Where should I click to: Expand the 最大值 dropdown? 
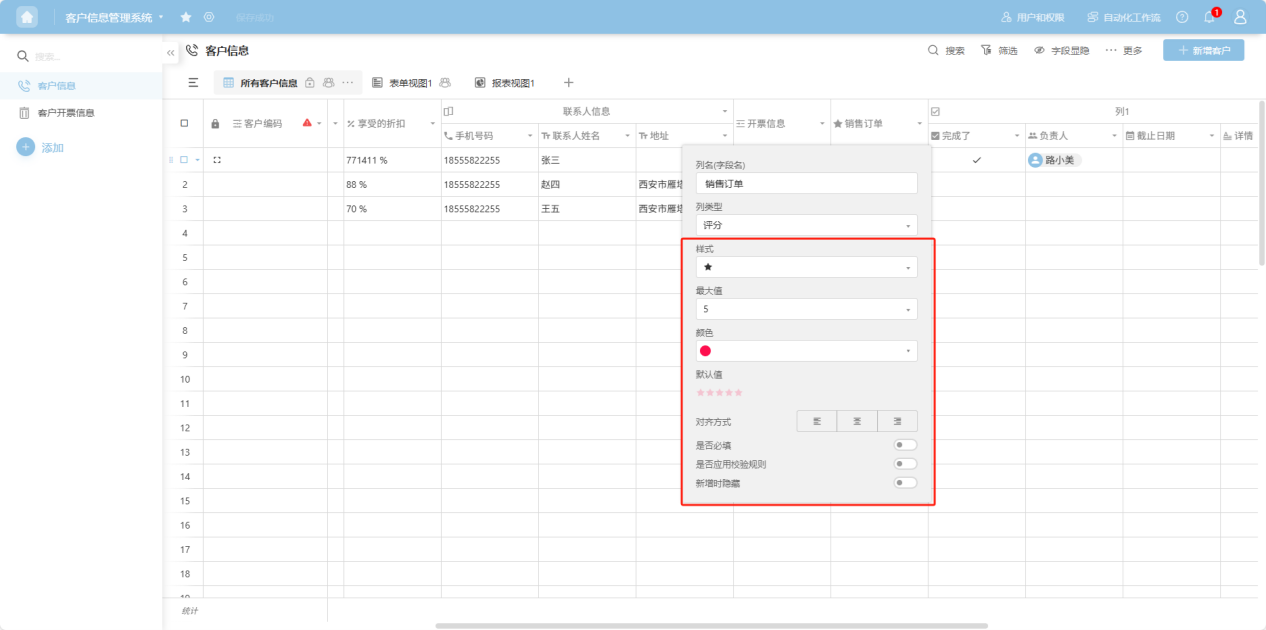point(806,310)
